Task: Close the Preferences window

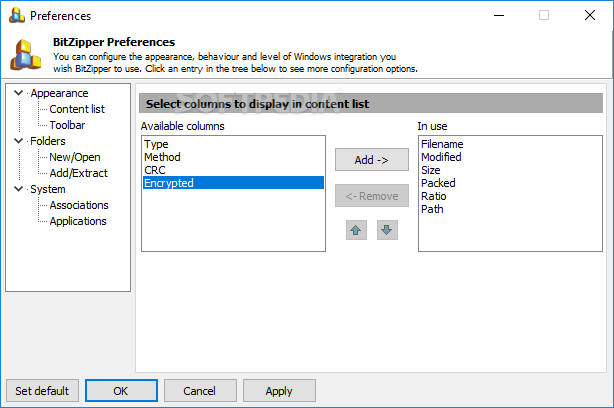Action: 590,16
